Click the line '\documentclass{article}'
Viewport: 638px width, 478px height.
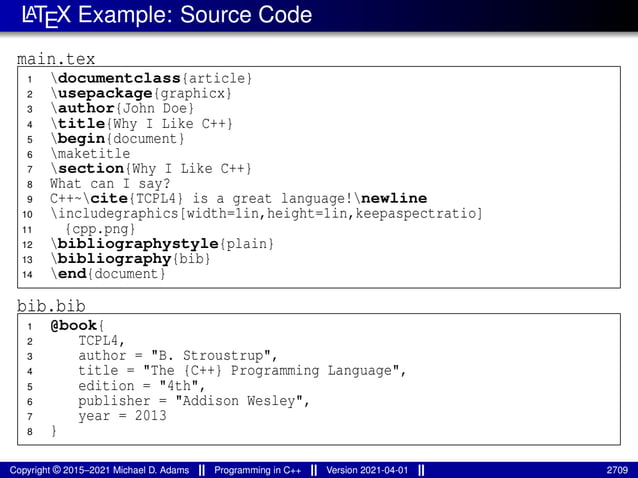(151, 78)
